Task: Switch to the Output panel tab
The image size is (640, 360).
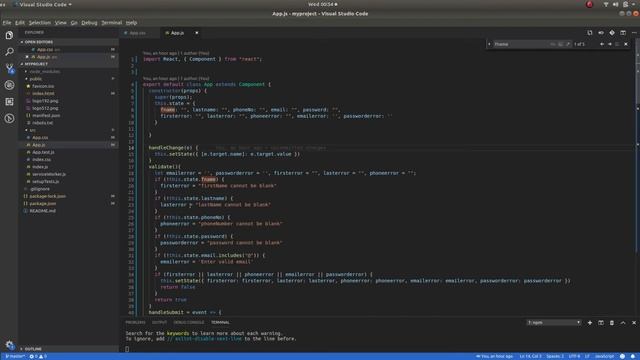Action: click(159, 322)
